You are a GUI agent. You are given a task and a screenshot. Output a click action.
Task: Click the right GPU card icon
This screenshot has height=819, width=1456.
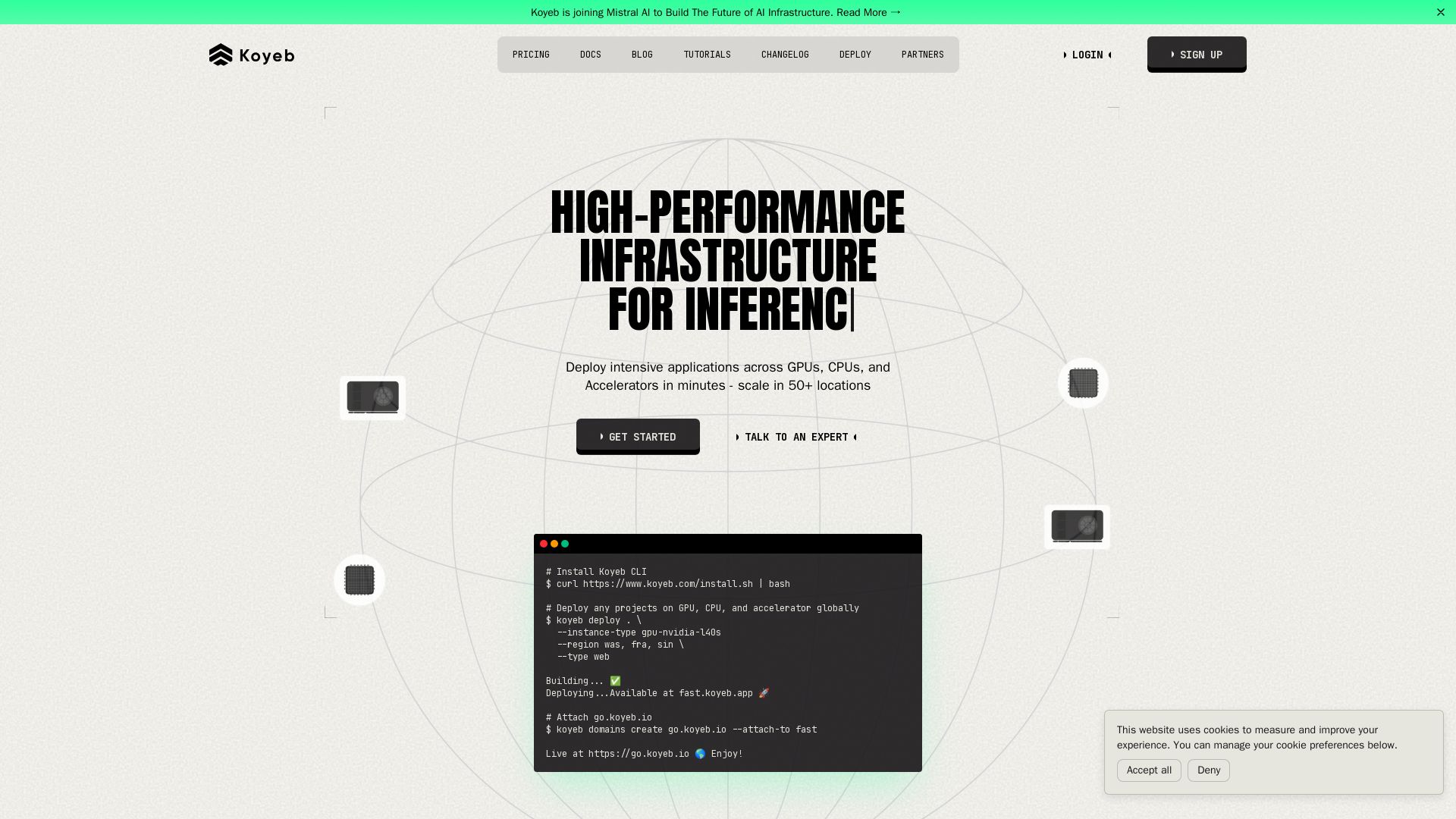click(1077, 526)
